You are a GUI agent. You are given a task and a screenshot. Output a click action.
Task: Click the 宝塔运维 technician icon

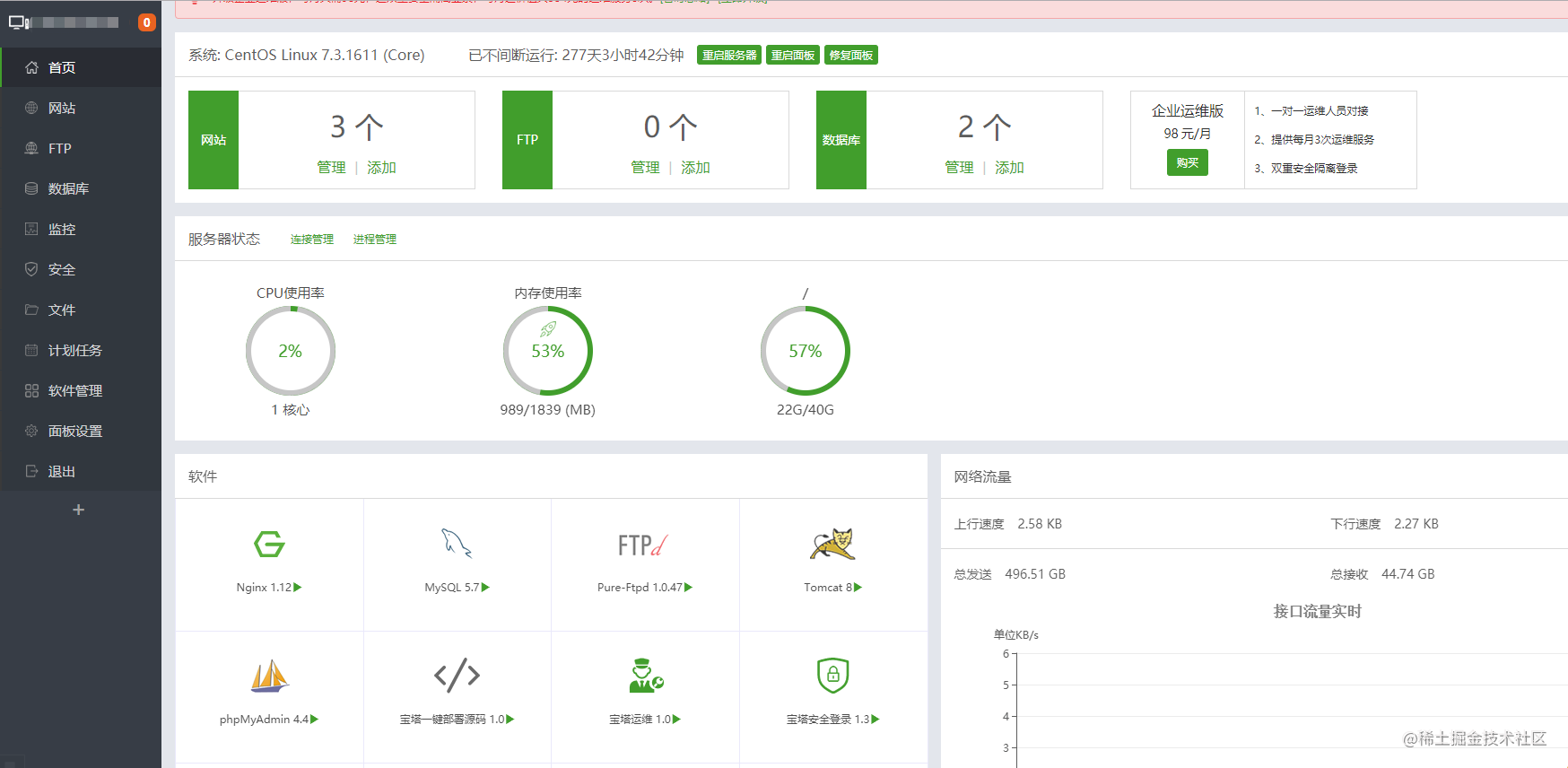click(646, 676)
